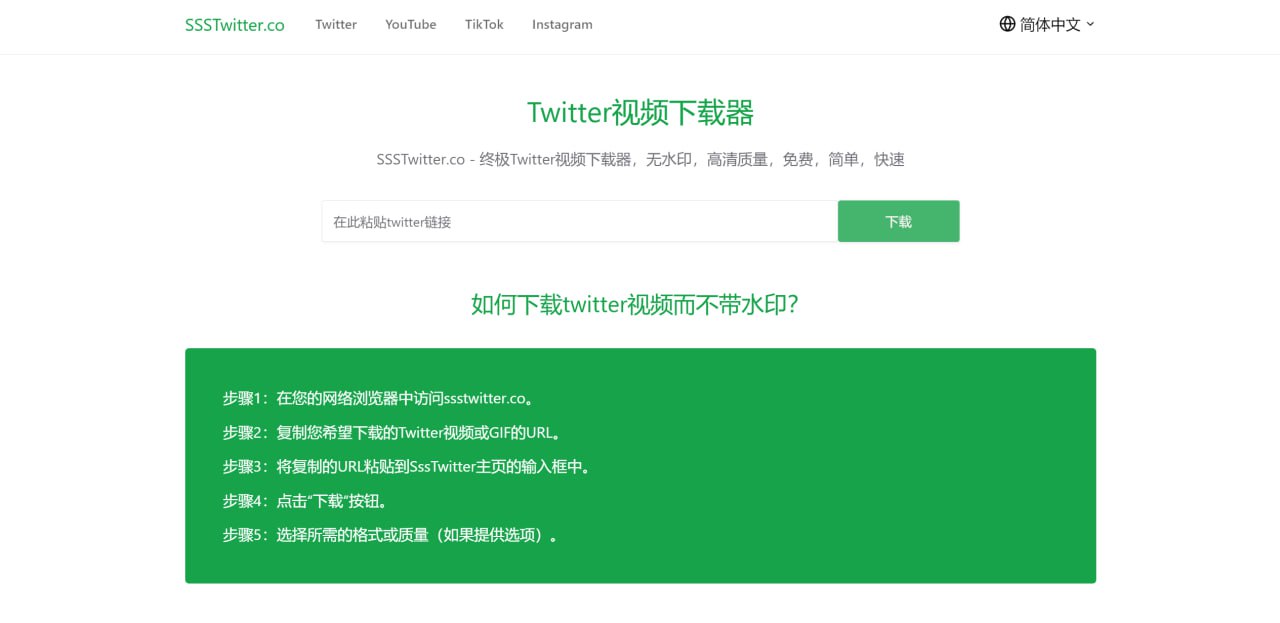Click the globe language icon
1280x623 pixels.
(1008, 24)
